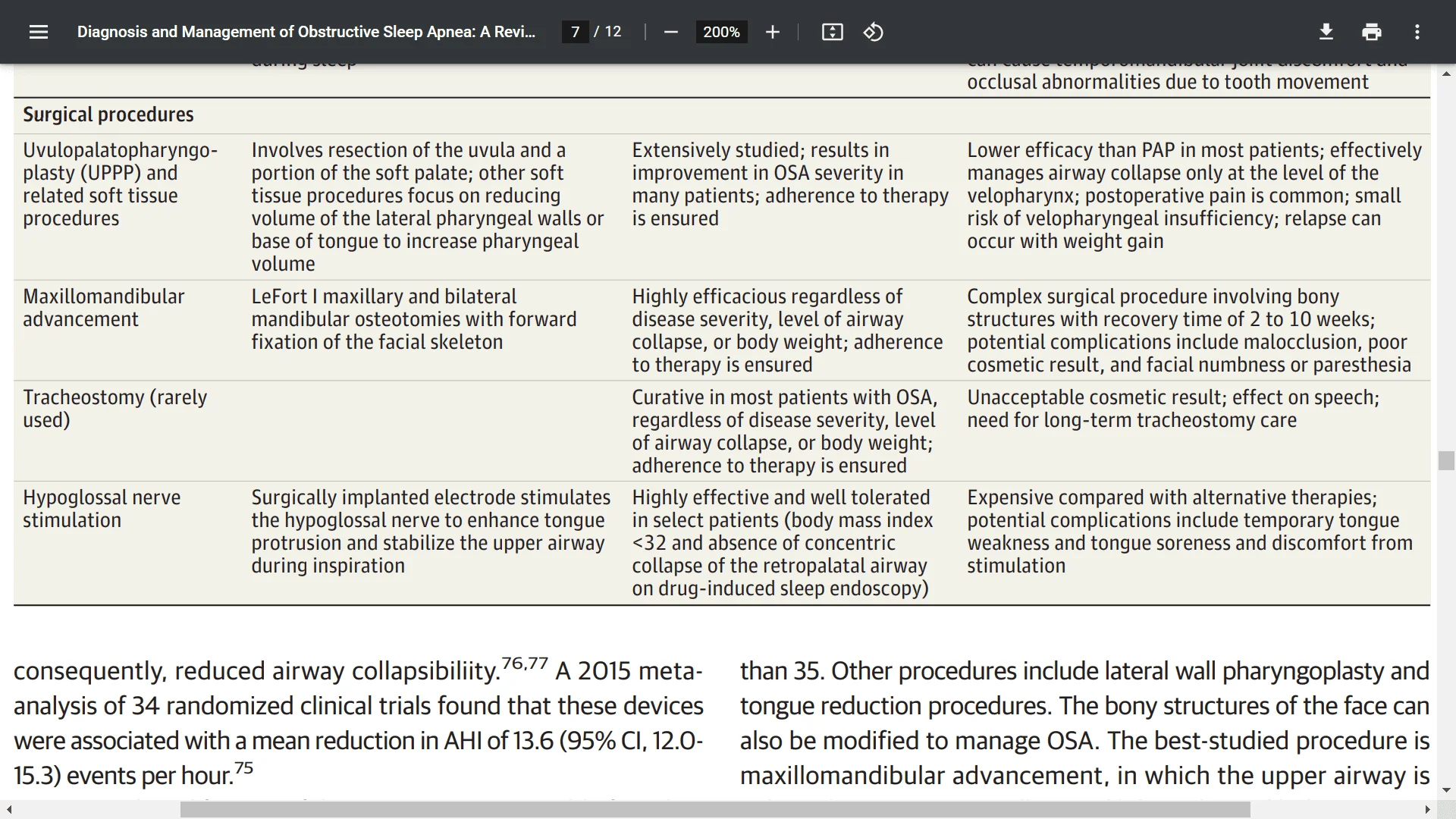This screenshot has height=819, width=1456.
Task: Click 'Hypoglossal nerve stimulation' row label
Action: click(102, 509)
